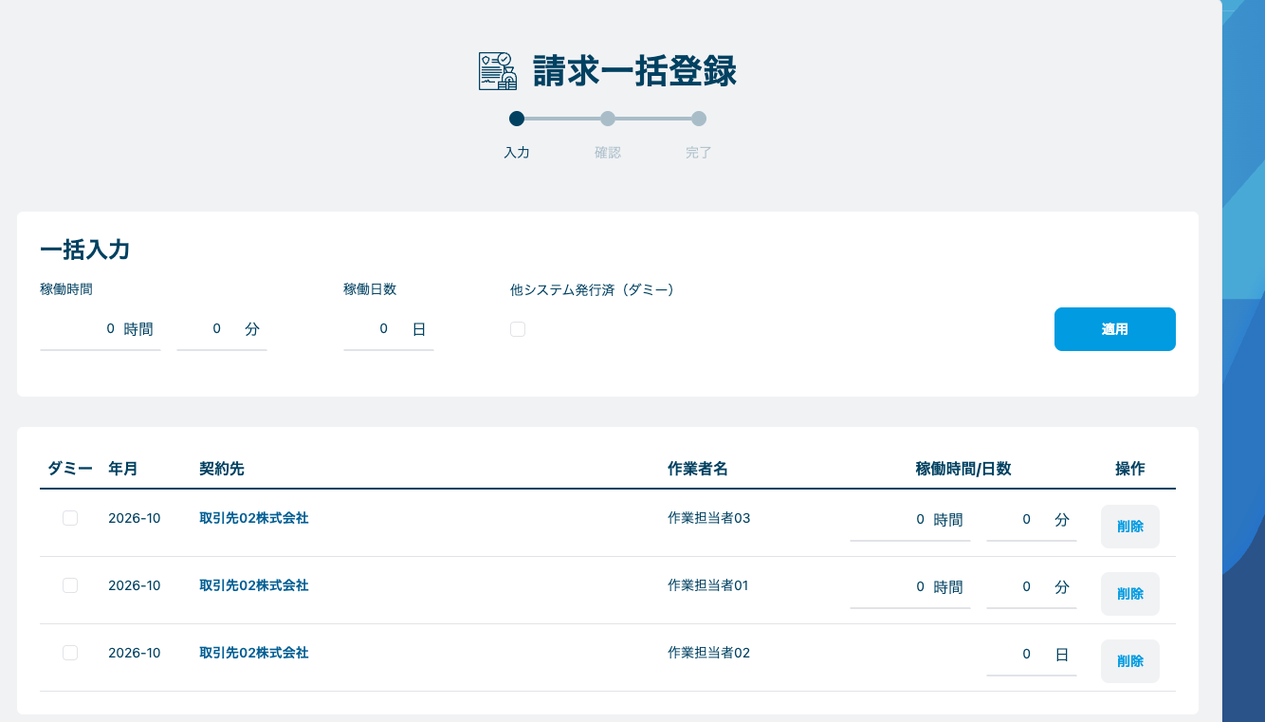
Task: Click the 作業者名 column header
Action: [x=698, y=468]
